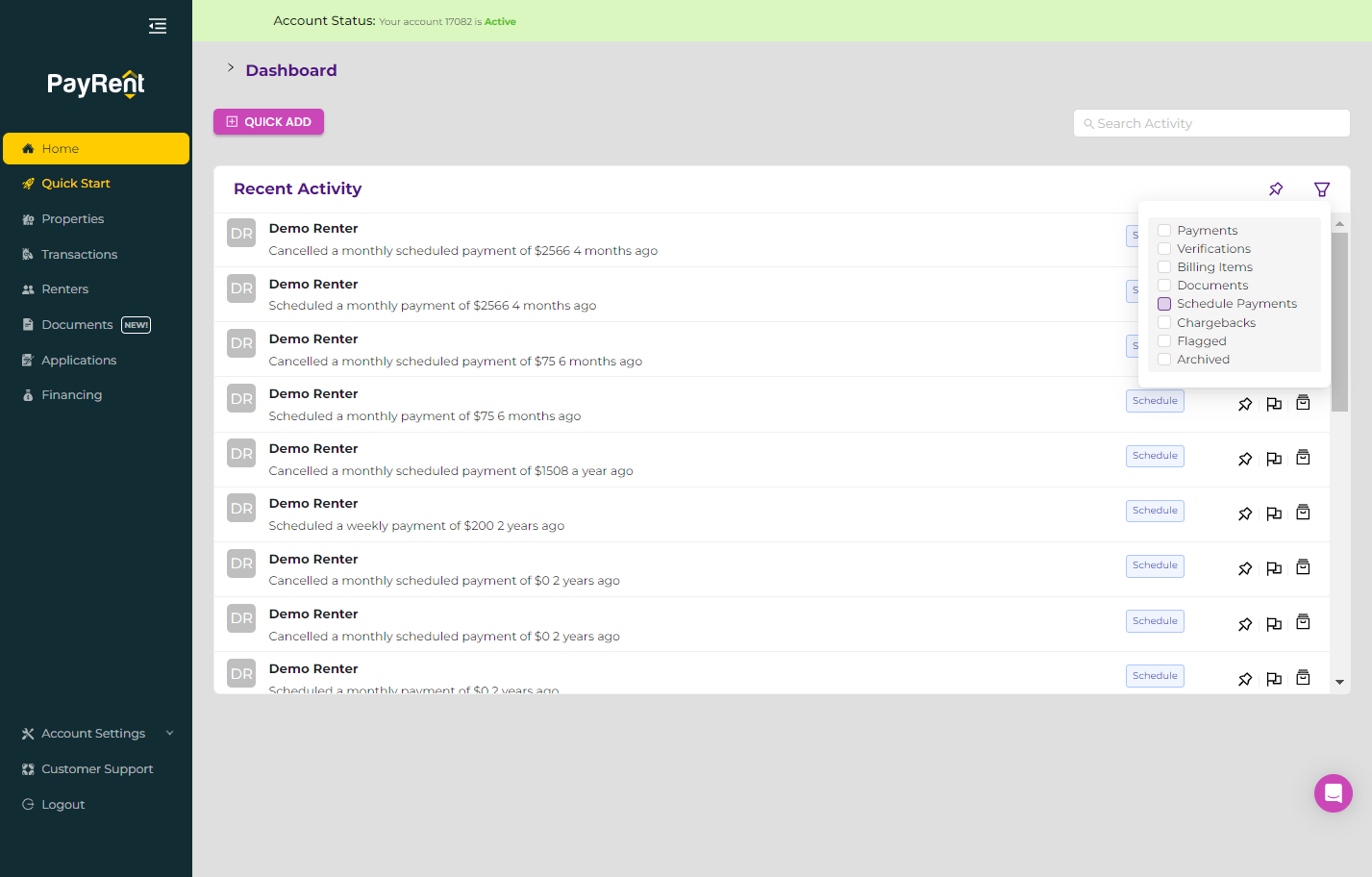Viewport: 1372px width, 877px height.
Task: Go to Home in the sidebar
Action: [96, 149]
